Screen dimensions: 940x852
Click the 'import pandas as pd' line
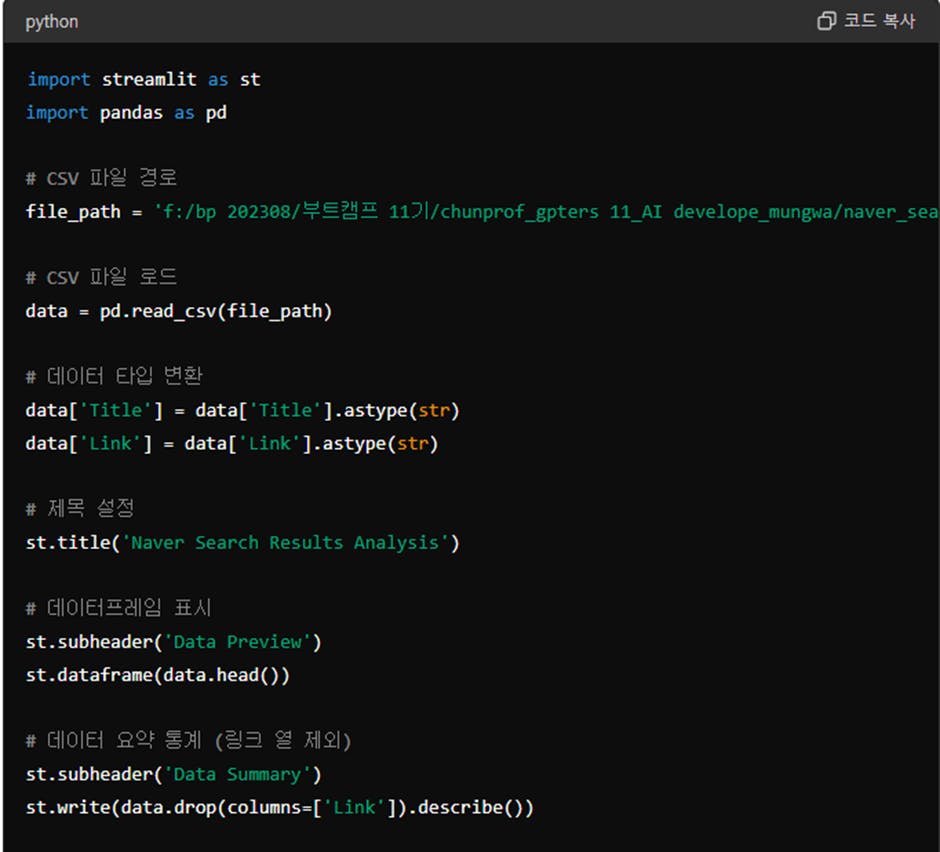coord(126,113)
